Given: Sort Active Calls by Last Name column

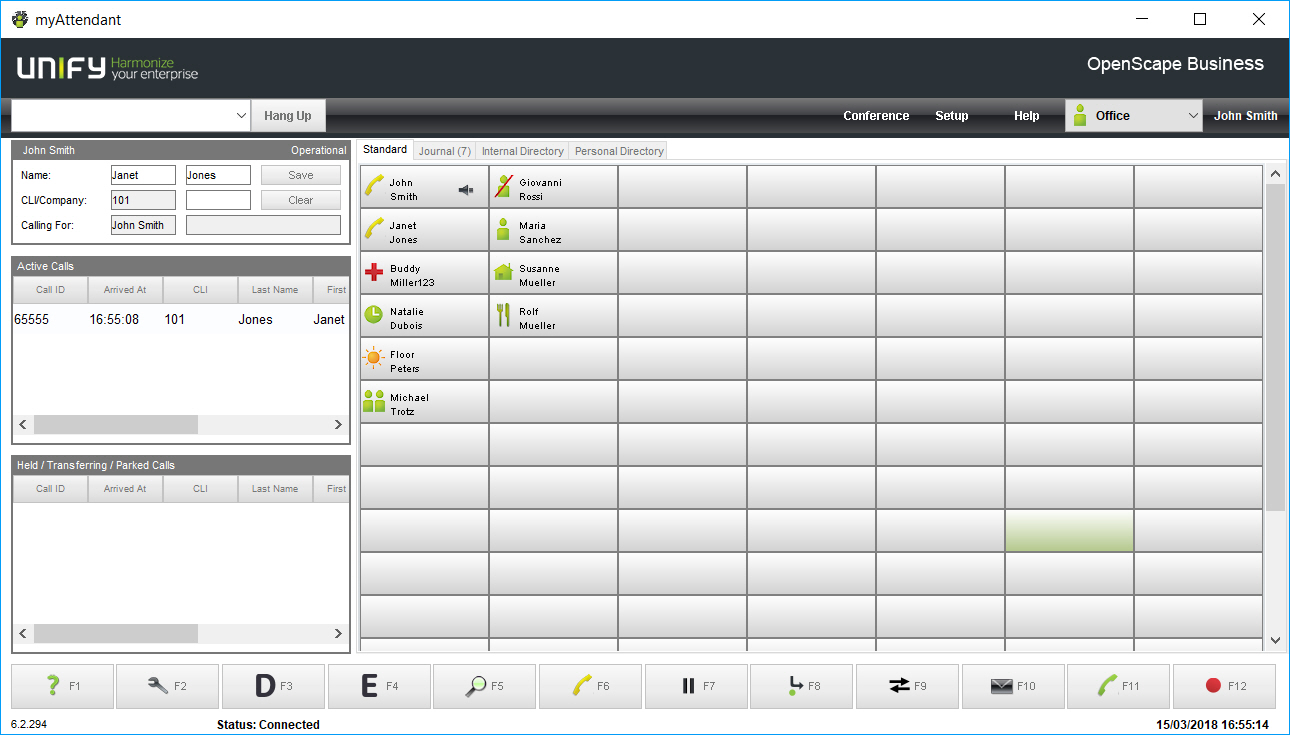Looking at the screenshot, I should click(275, 290).
